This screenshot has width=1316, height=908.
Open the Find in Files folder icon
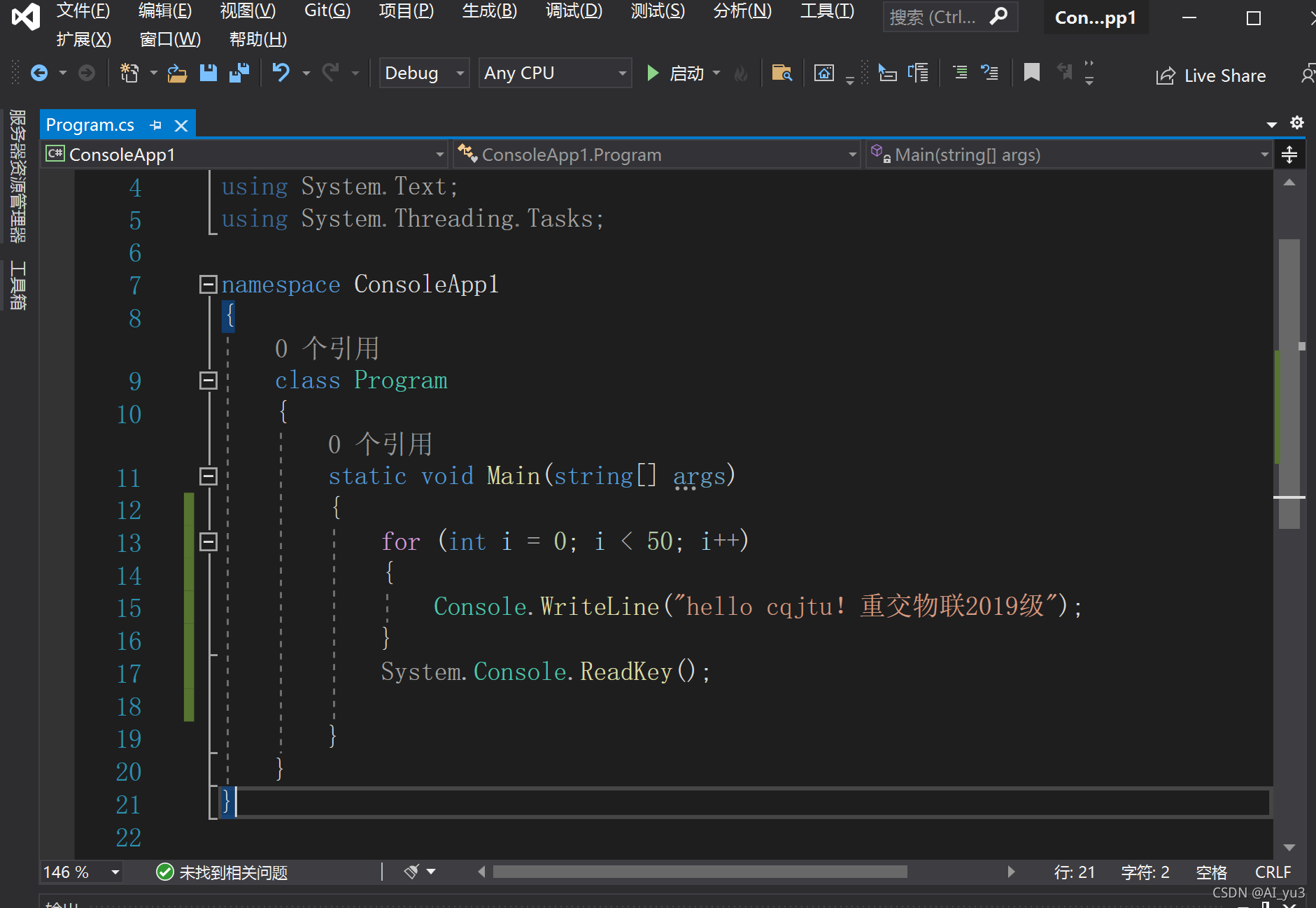pyautogui.click(x=781, y=73)
